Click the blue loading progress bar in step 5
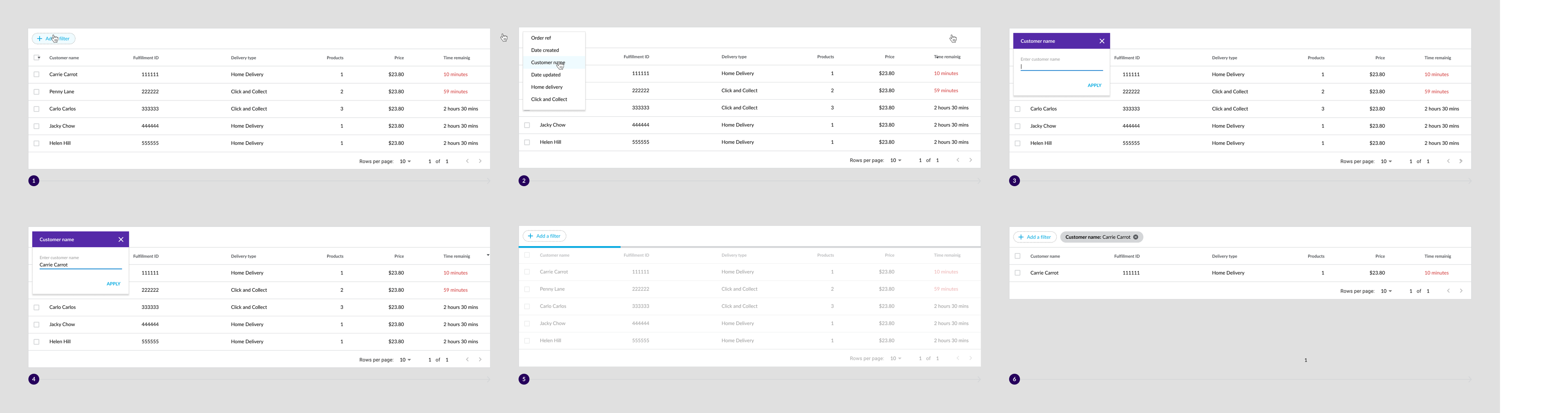 [569, 247]
